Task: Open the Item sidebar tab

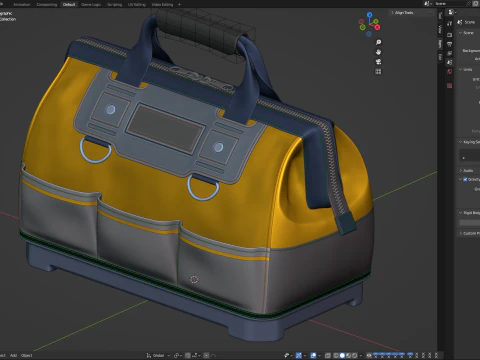Action: [x=440, y=44]
